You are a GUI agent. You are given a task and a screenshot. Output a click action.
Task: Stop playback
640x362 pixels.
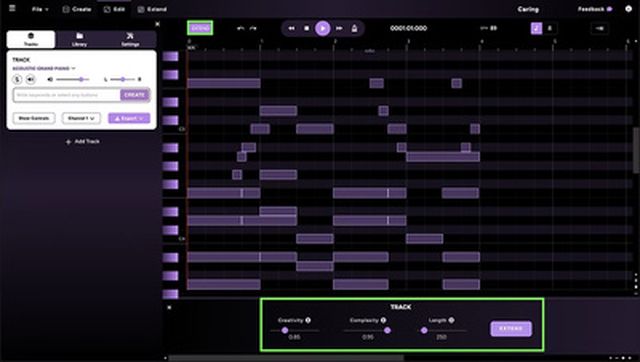tap(307, 28)
